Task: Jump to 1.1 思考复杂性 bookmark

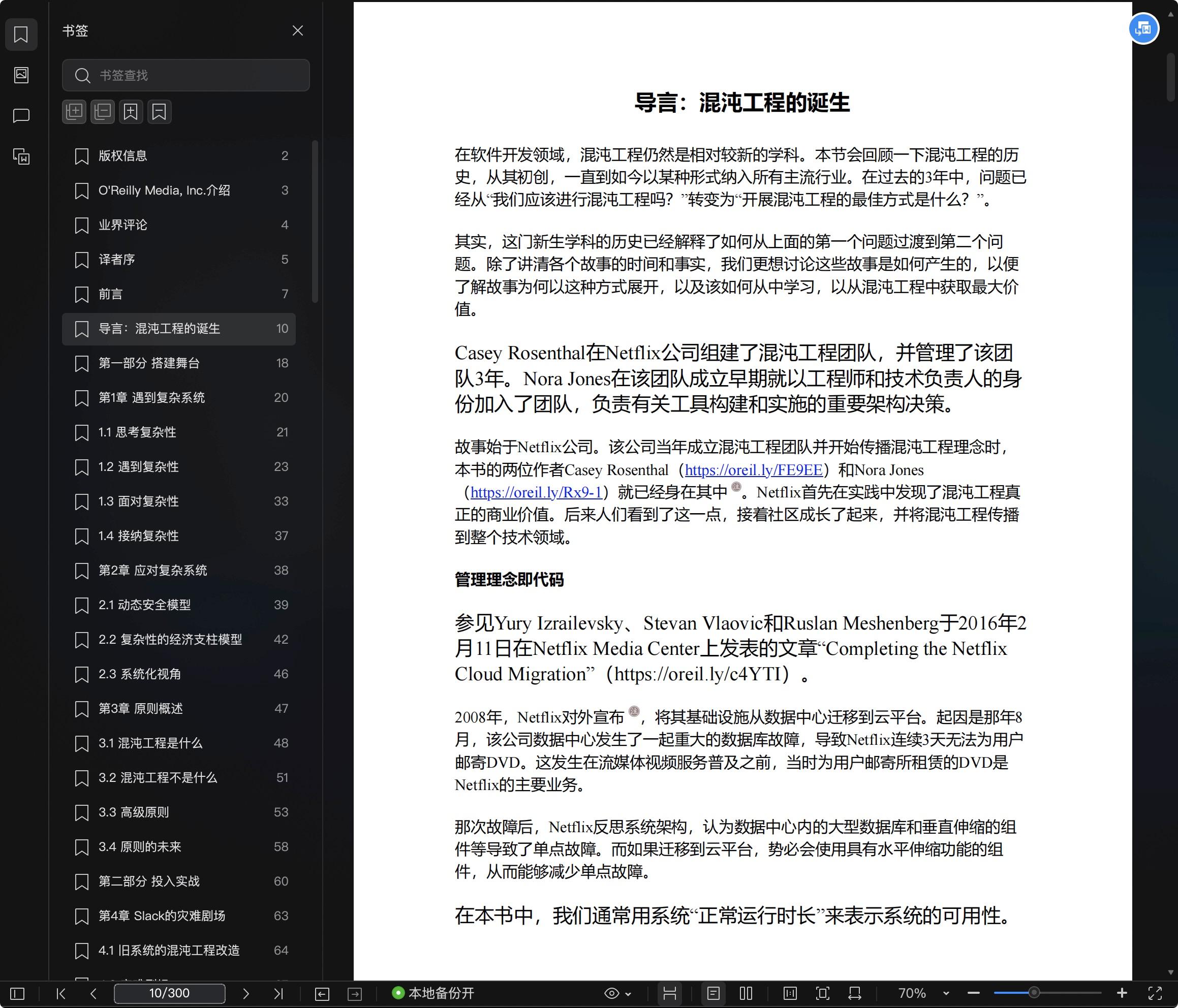Action: point(178,433)
